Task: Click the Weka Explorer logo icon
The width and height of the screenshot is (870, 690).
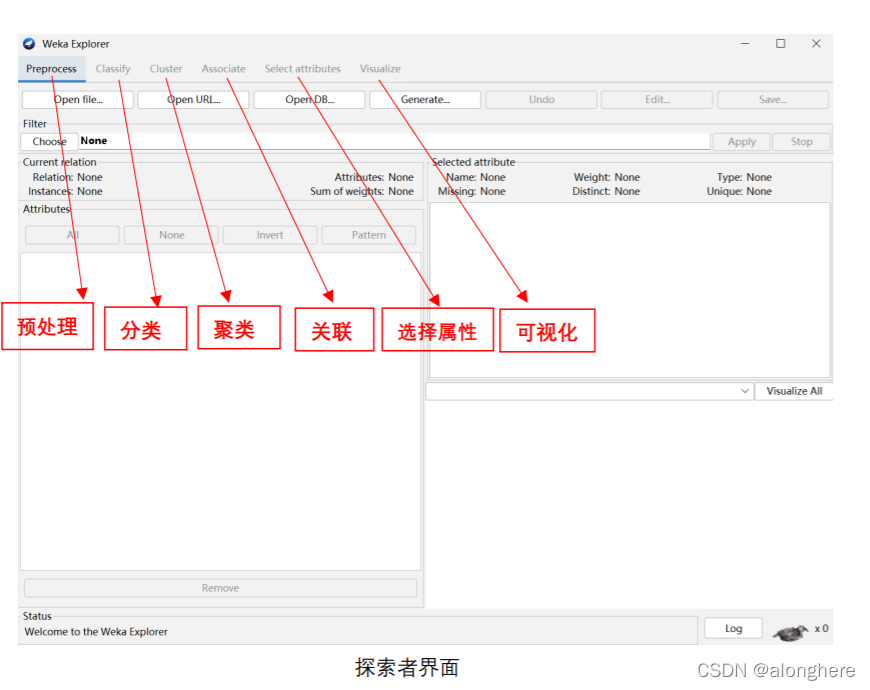Action: [29, 44]
